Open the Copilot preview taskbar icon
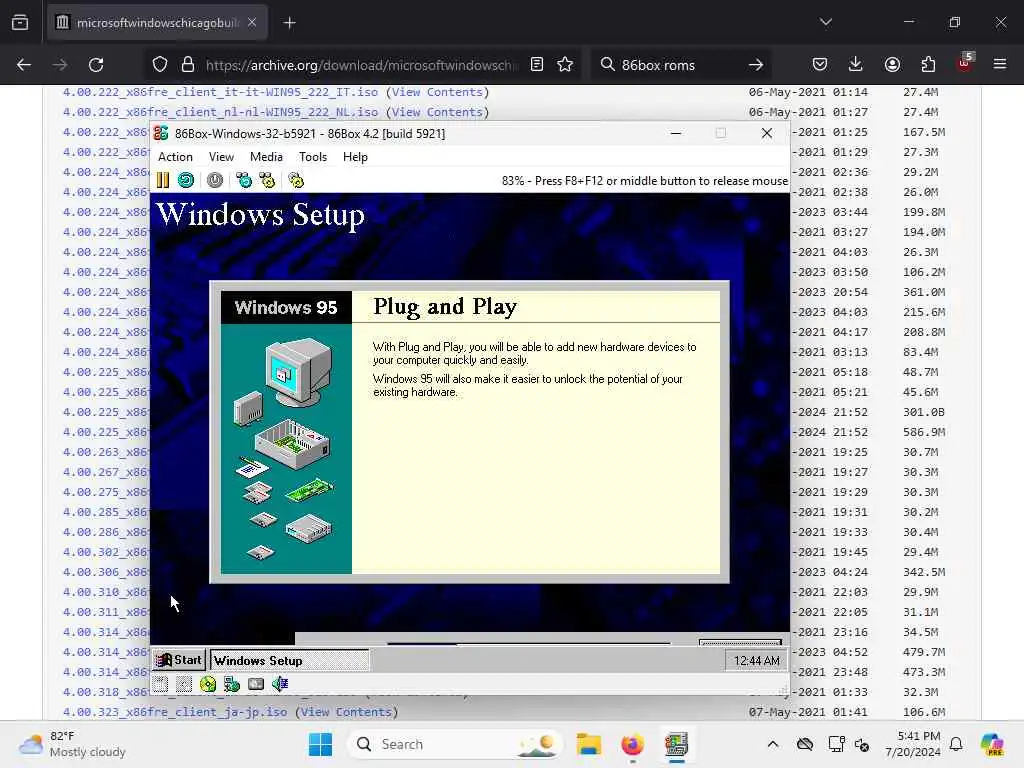This screenshot has height=768, width=1024. coord(992,744)
